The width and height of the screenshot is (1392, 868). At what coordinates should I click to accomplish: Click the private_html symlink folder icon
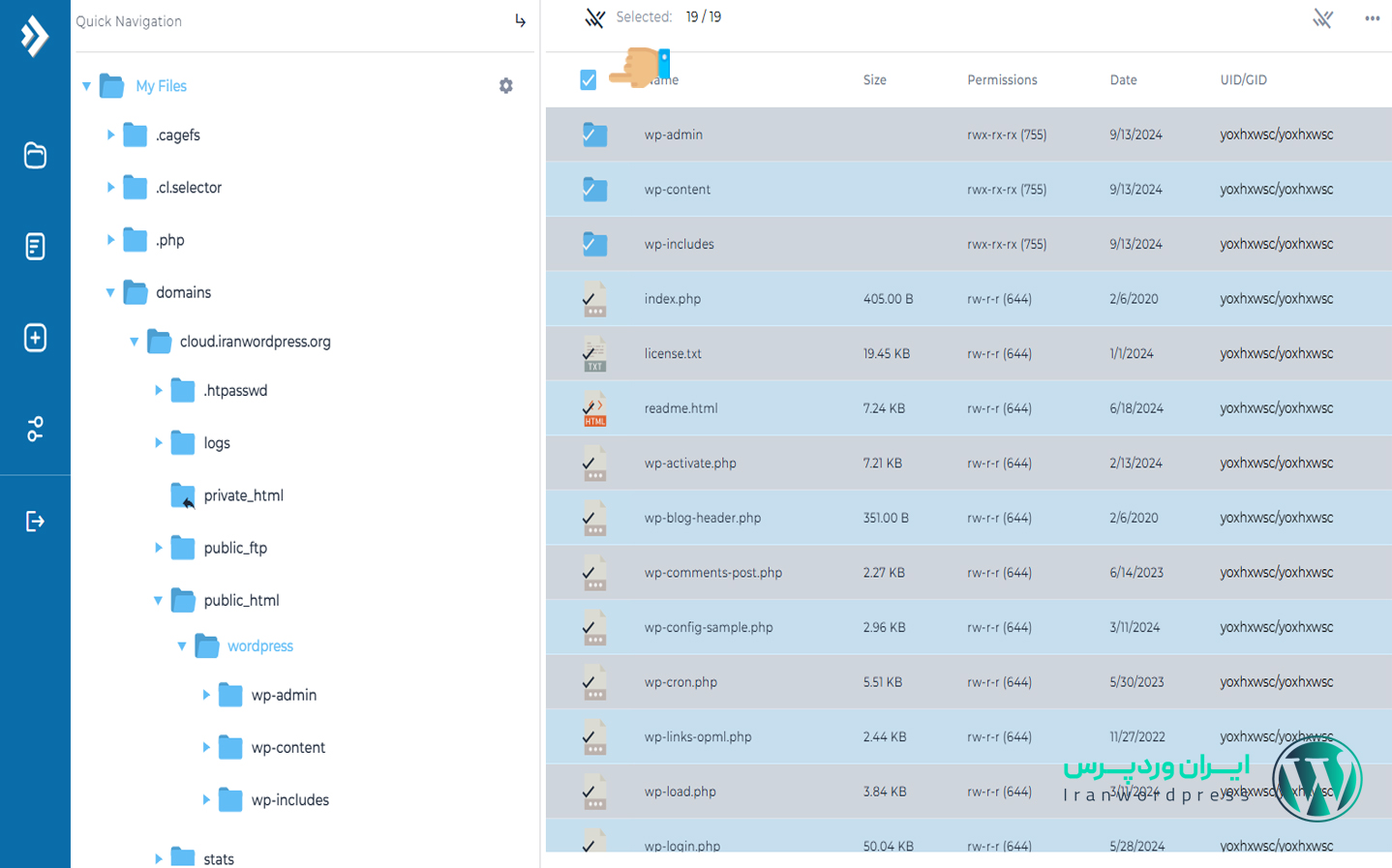point(183,495)
